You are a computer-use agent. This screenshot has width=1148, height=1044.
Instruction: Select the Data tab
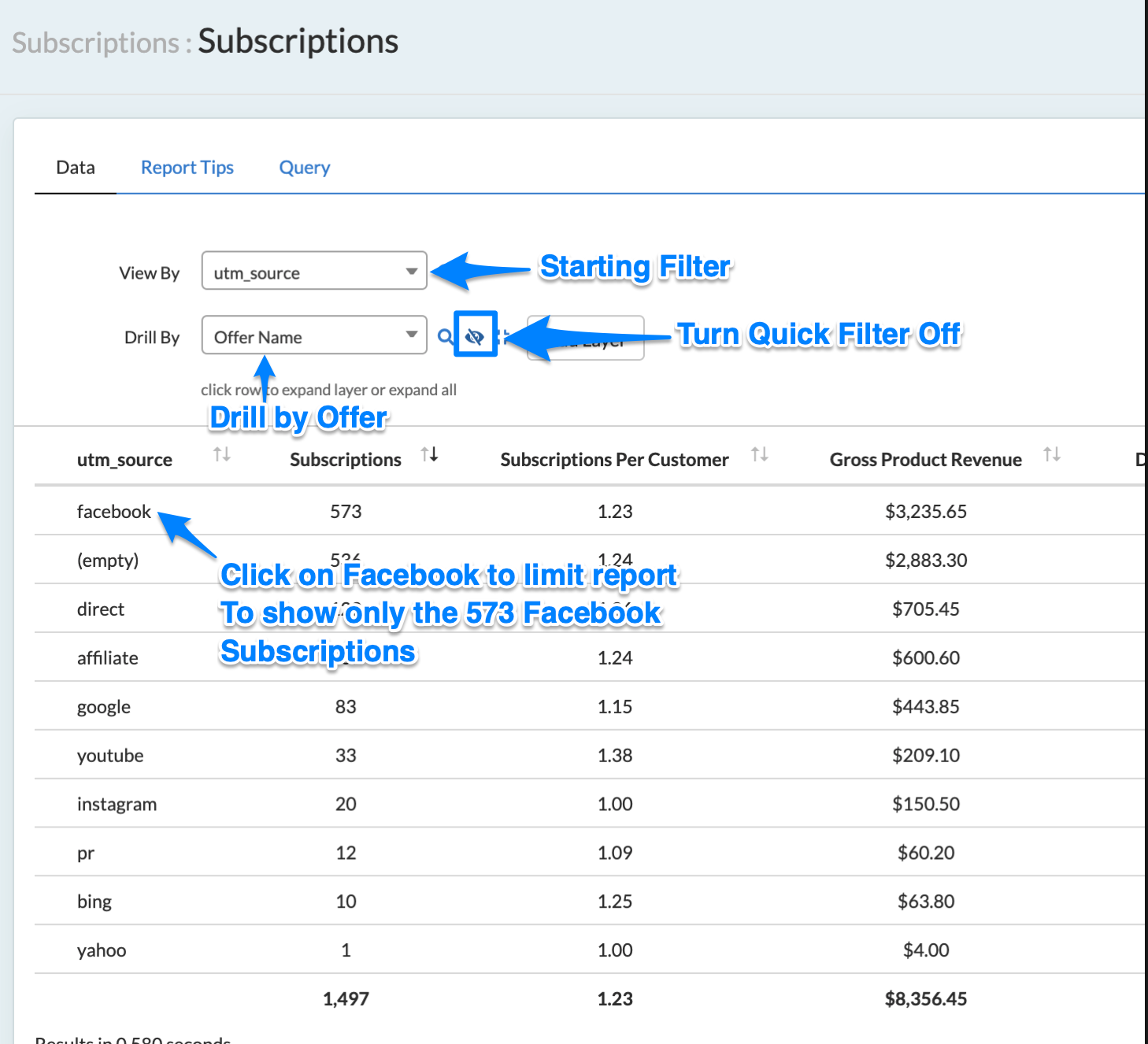(76, 168)
